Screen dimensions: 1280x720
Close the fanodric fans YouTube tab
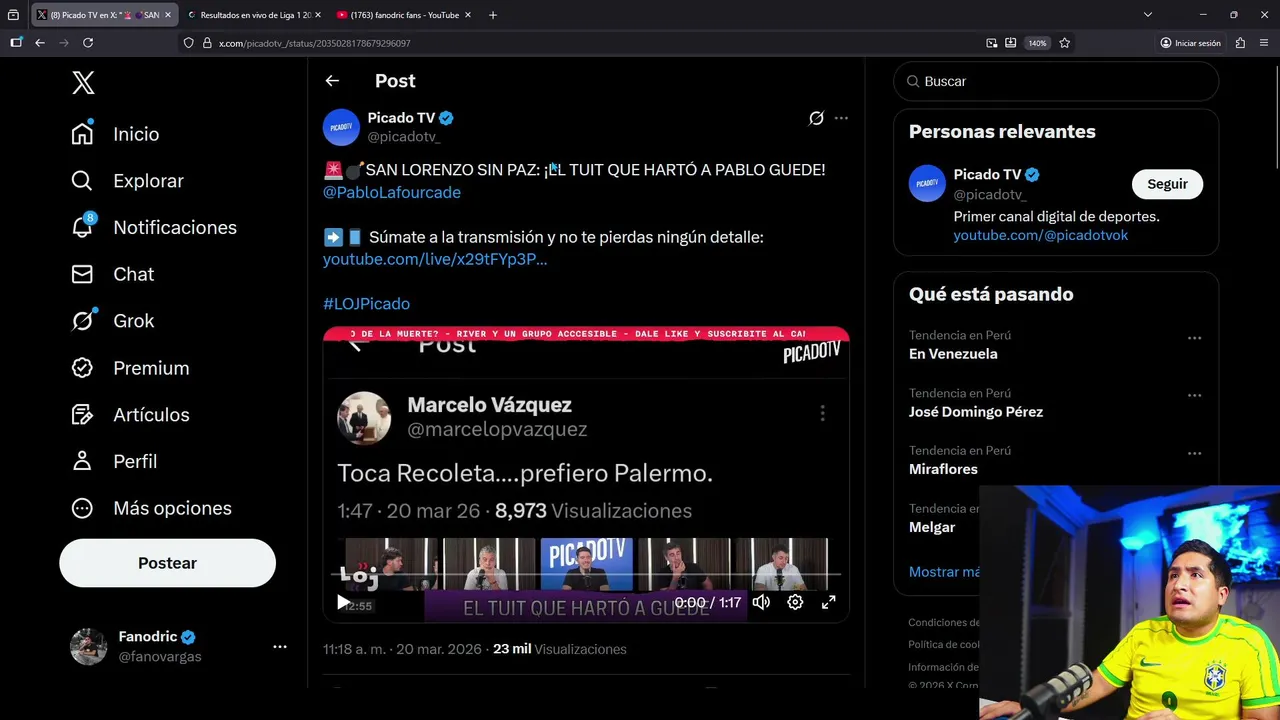coord(468,15)
